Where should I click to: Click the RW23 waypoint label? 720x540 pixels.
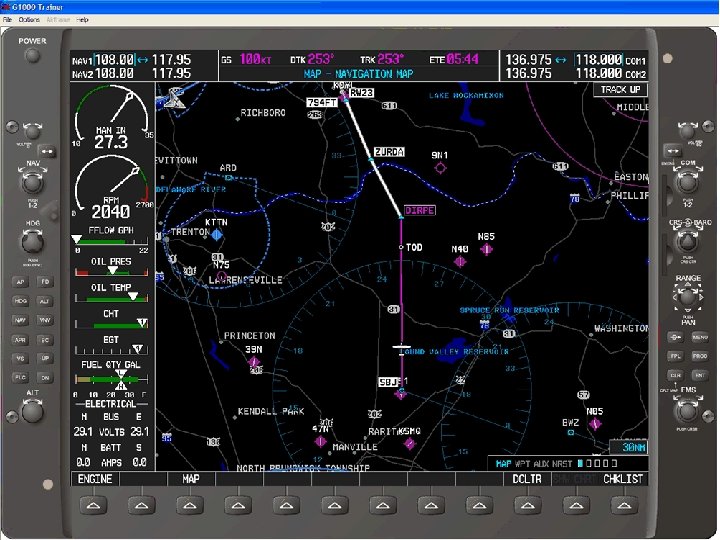[361, 93]
